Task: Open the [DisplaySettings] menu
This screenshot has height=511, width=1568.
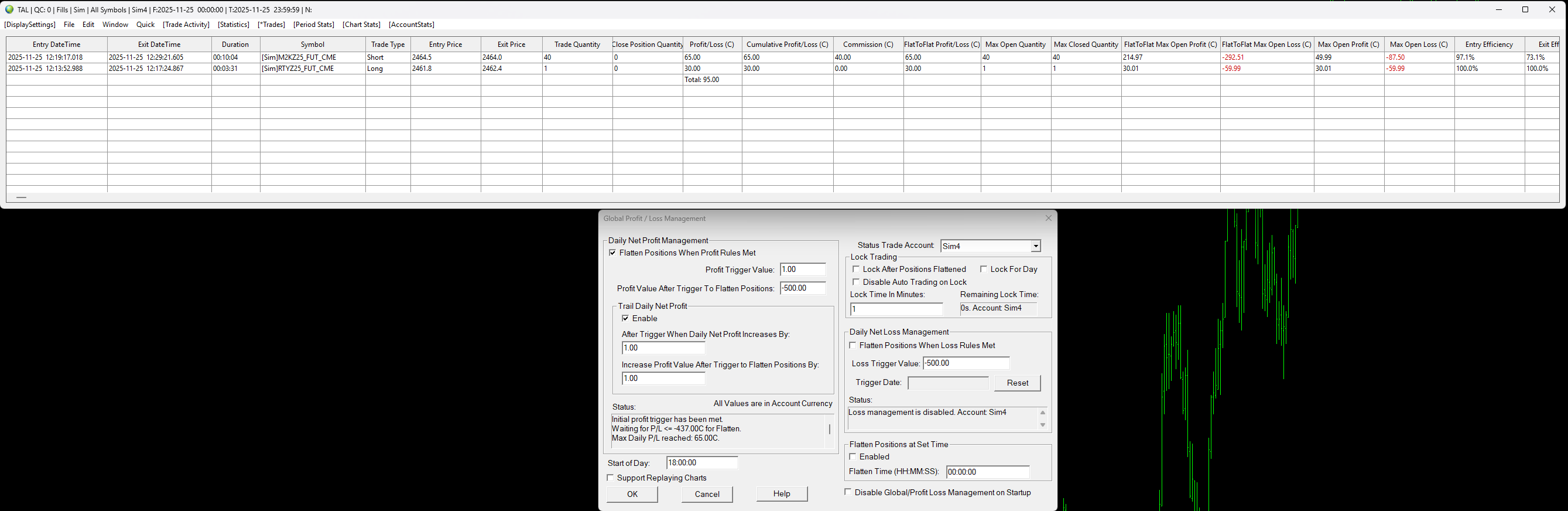Action: [30, 25]
